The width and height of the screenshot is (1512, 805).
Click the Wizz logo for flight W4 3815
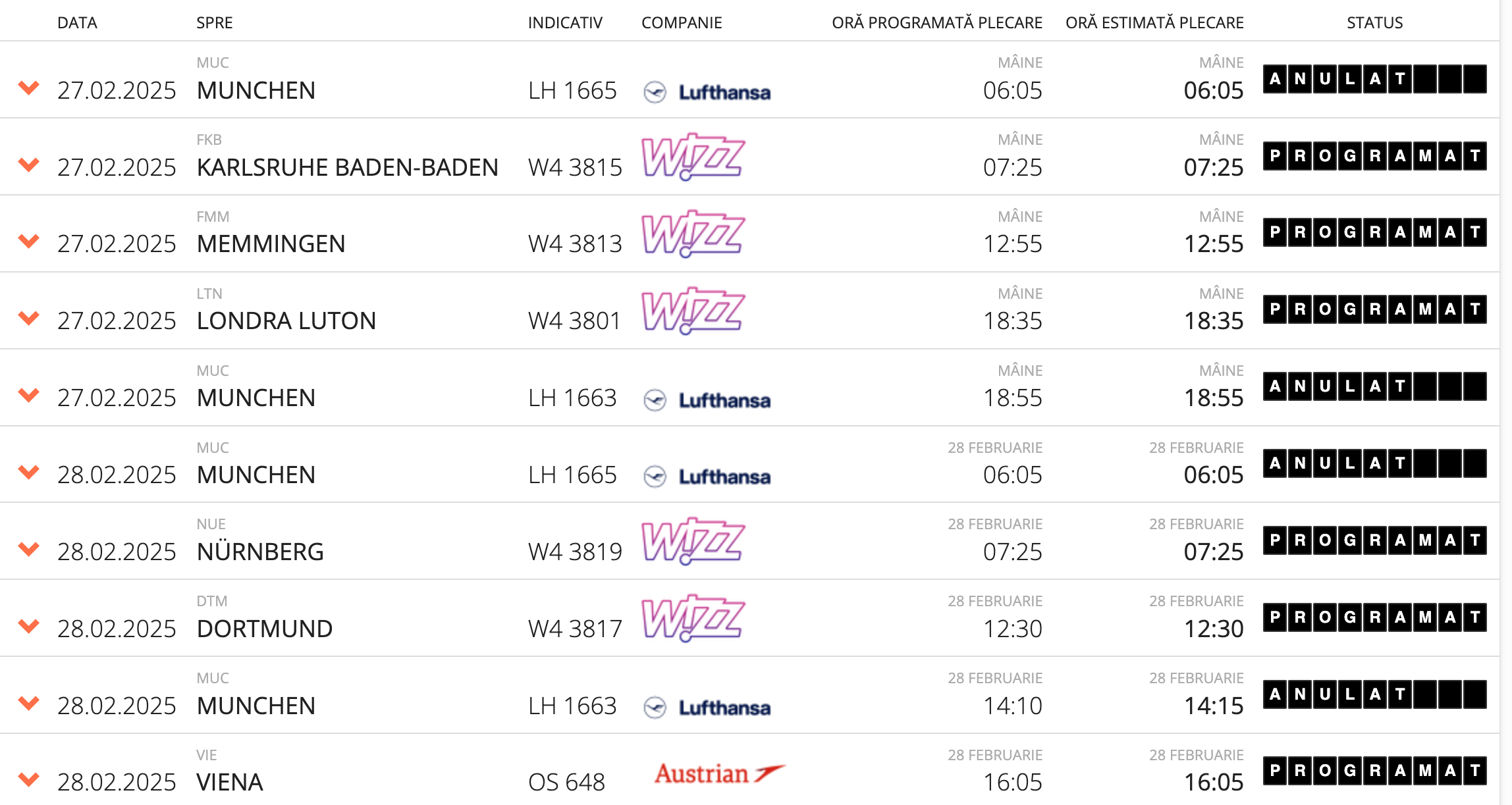pyautogui.click(x=693, y=157)
